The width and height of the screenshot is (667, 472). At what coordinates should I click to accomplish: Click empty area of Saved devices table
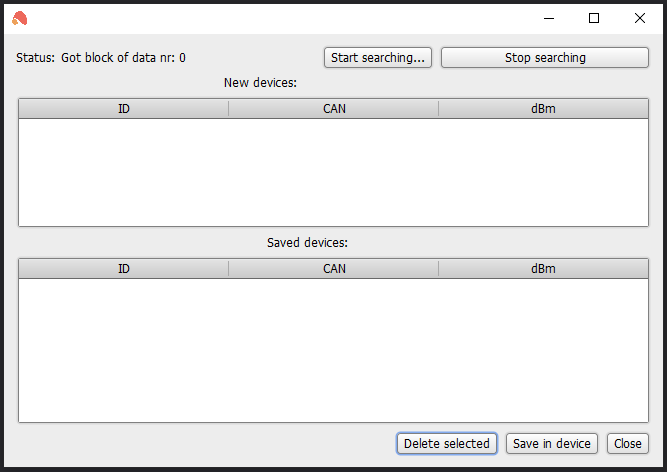(x=334, y=350)
